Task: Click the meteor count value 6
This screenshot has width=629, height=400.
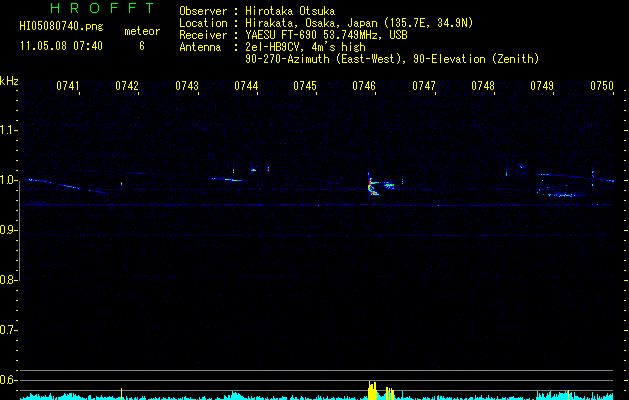Action: [142, 46]
